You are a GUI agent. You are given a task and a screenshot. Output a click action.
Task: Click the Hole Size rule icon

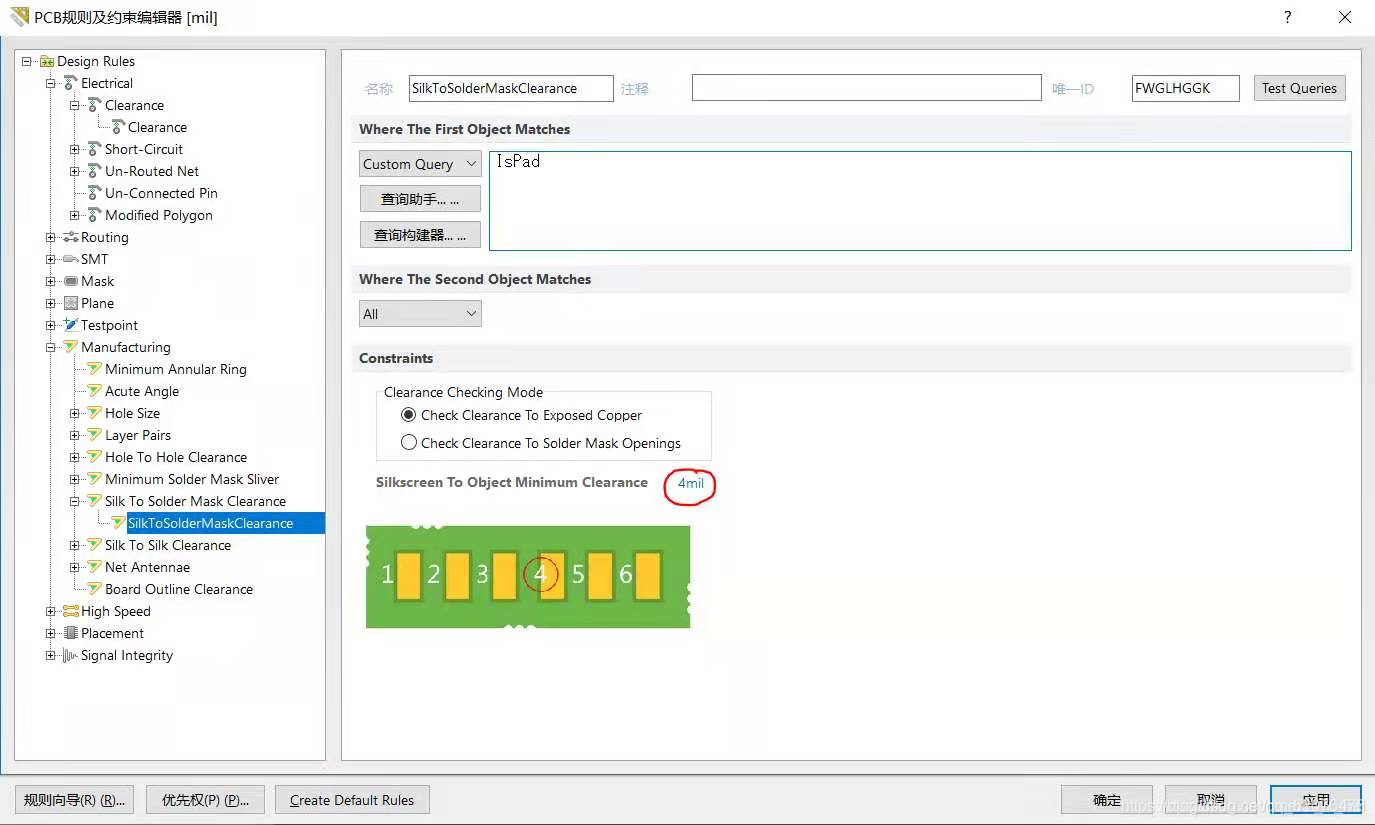pyautogui.click(x=95, y=413)
